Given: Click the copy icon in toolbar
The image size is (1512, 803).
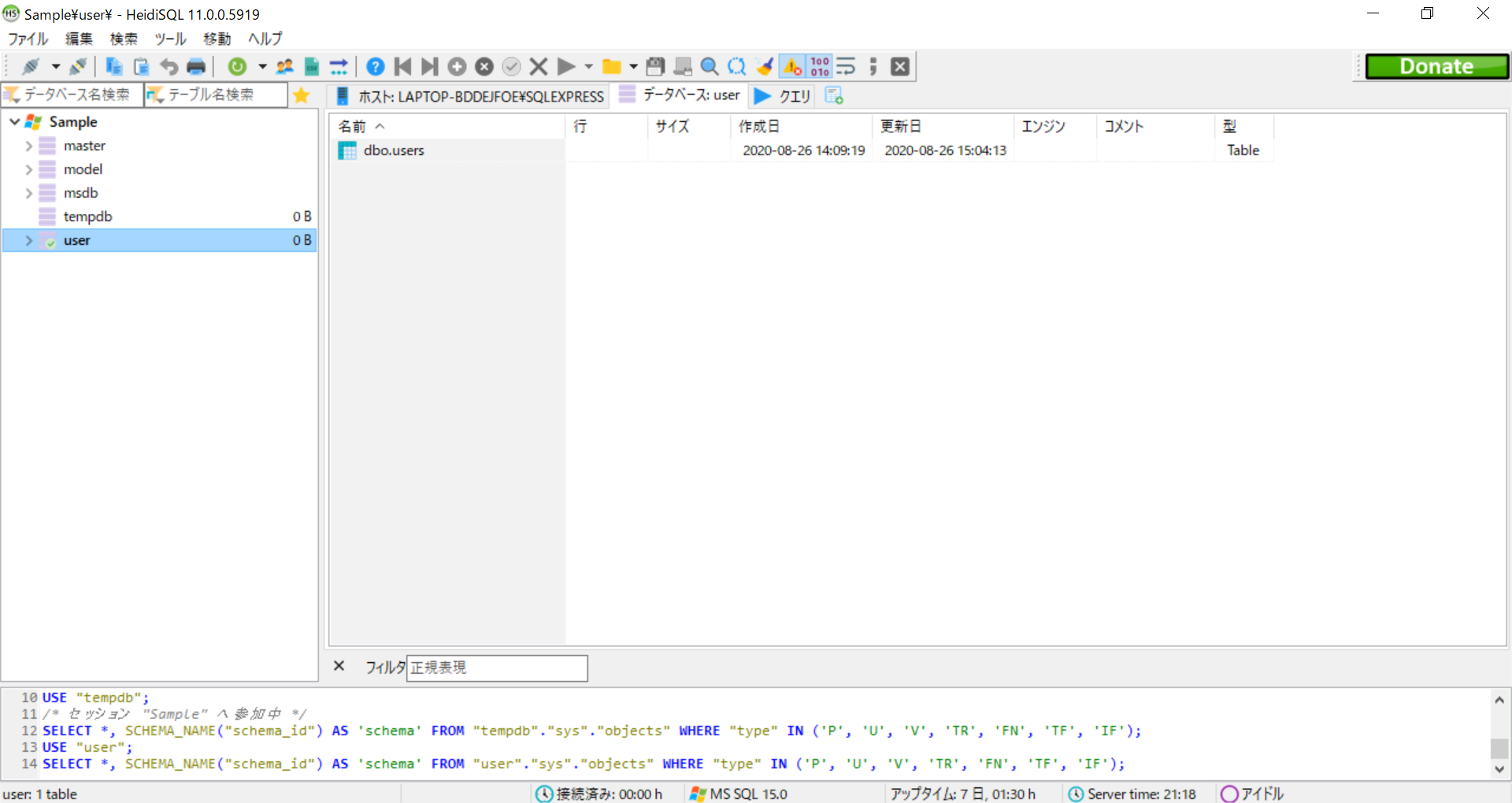Looking at the screenshot, I should [x=114, y=67].
